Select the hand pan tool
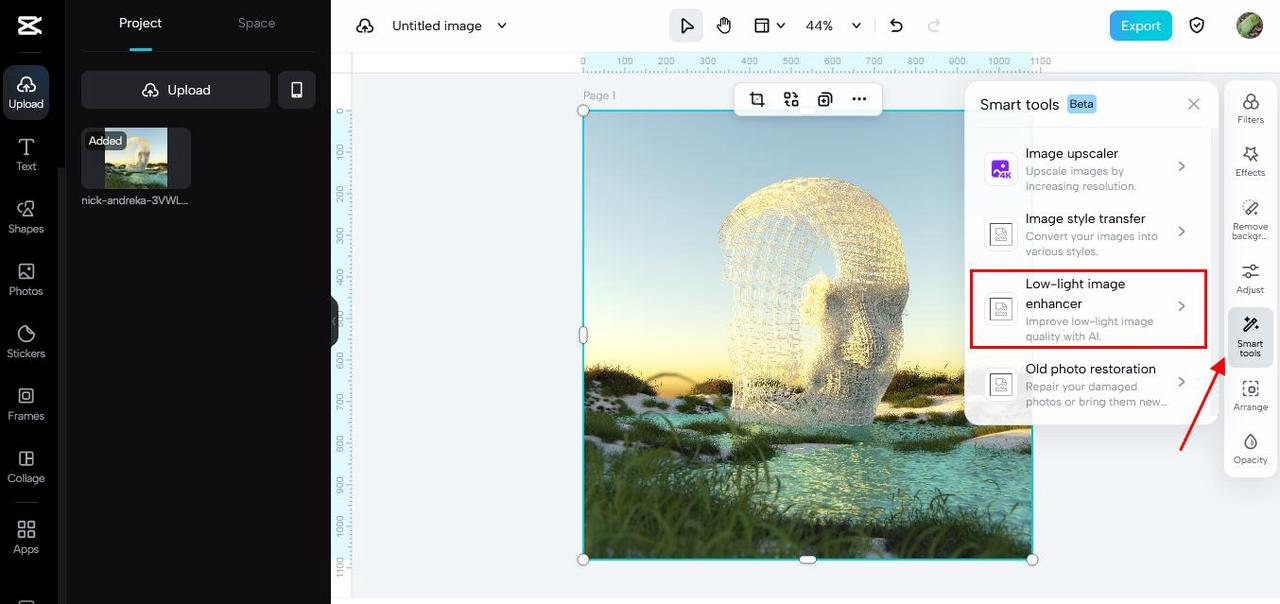The width and height of the screenshot is (1280, 604). (724, 26)
